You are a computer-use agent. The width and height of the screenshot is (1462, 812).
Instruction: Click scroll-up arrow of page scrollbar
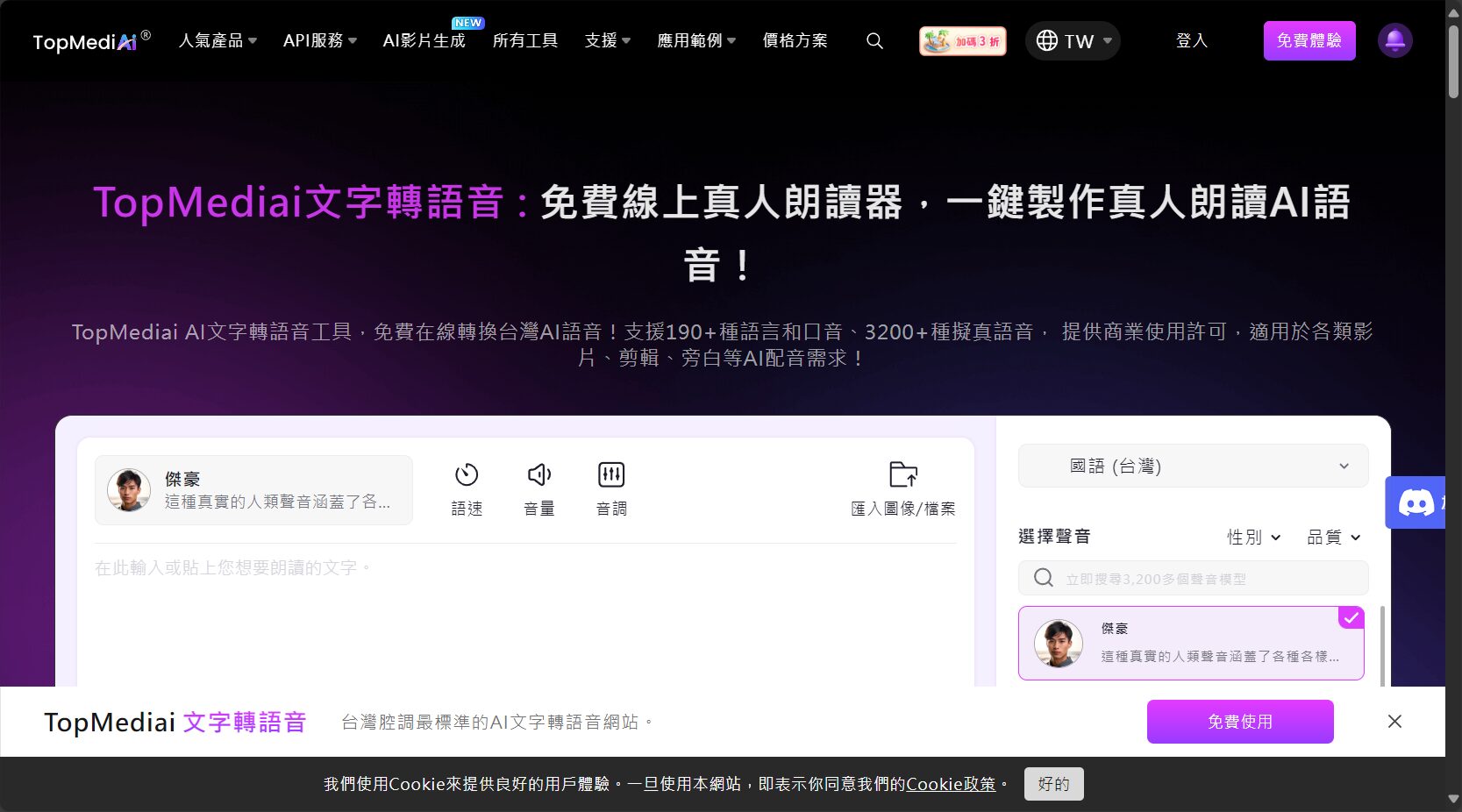click(1453, 11)
